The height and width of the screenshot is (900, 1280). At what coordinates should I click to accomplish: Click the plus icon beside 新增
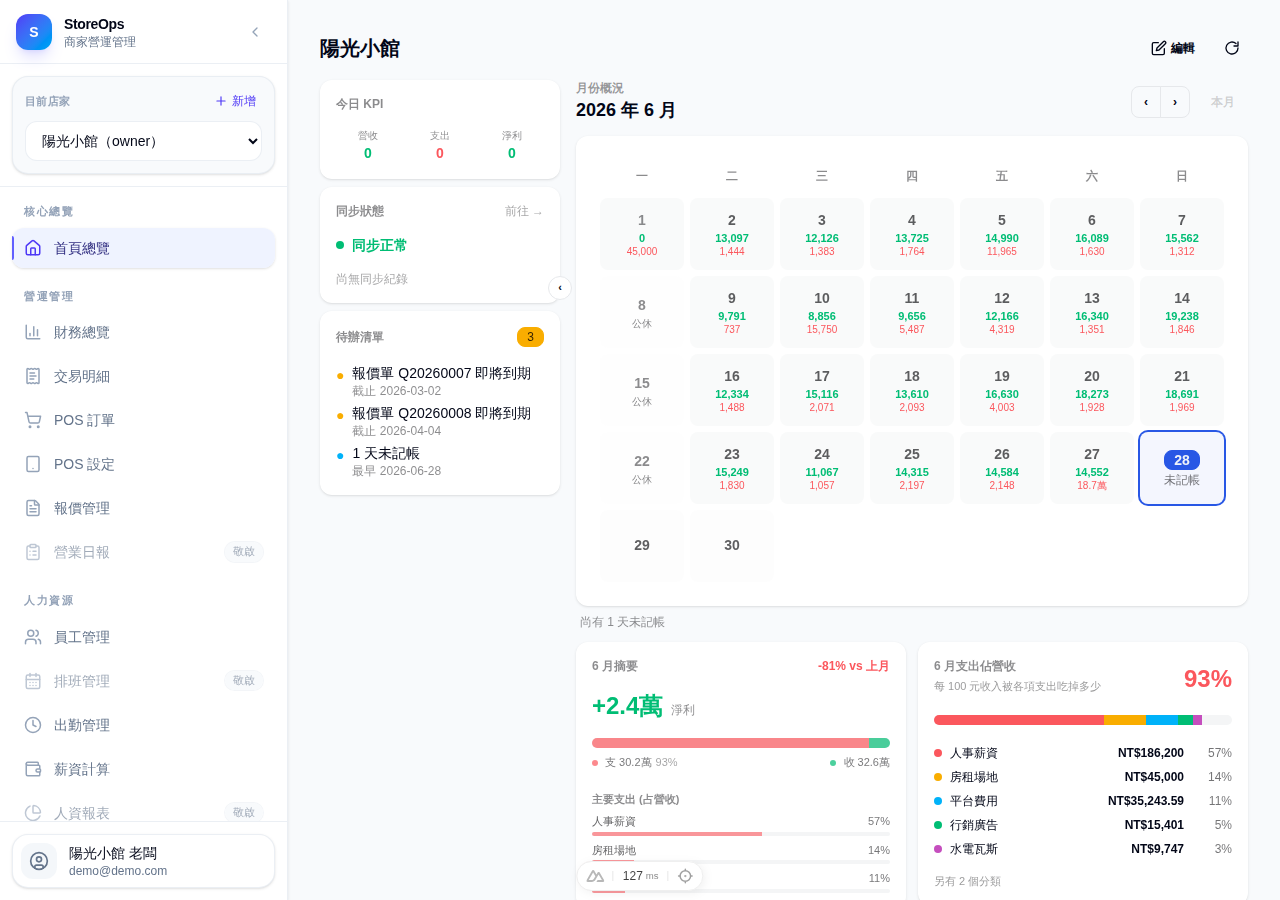point(221,101)
